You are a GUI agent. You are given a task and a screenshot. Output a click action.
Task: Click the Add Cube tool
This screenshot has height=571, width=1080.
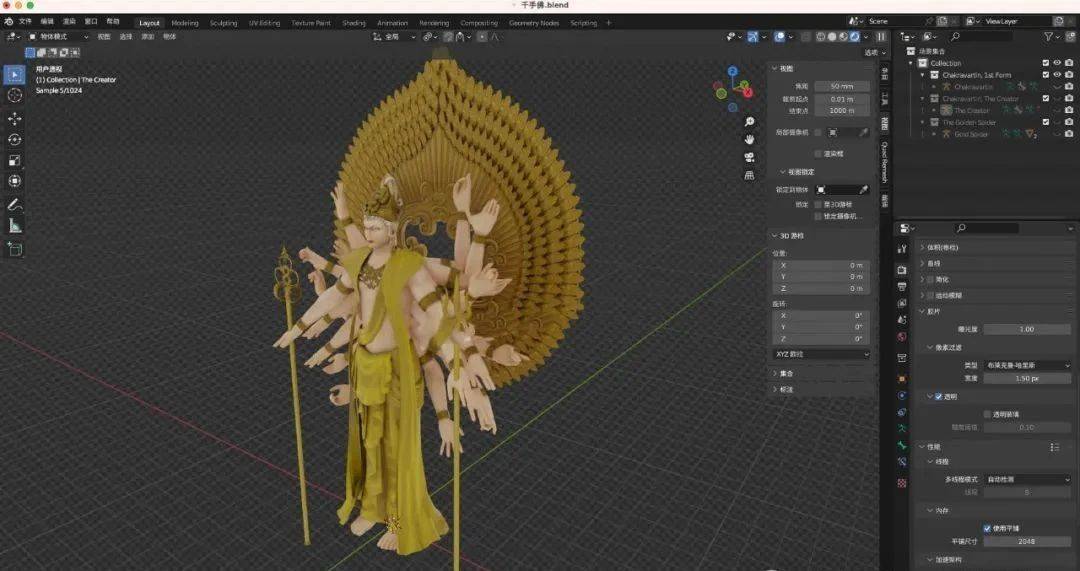14,249
